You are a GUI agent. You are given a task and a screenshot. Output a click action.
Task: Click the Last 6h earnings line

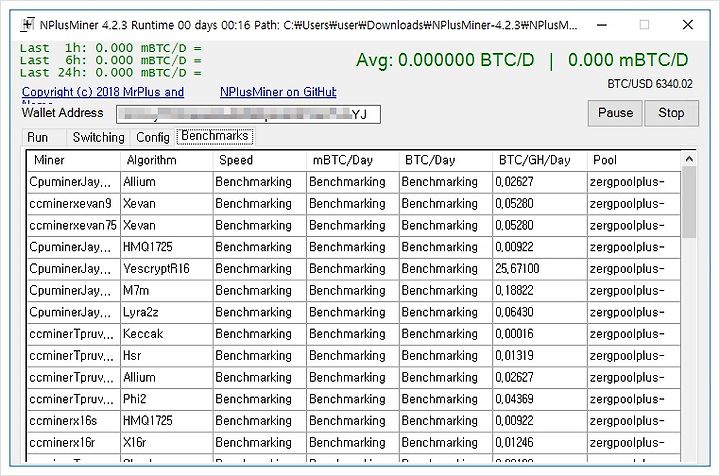point(111,60)
